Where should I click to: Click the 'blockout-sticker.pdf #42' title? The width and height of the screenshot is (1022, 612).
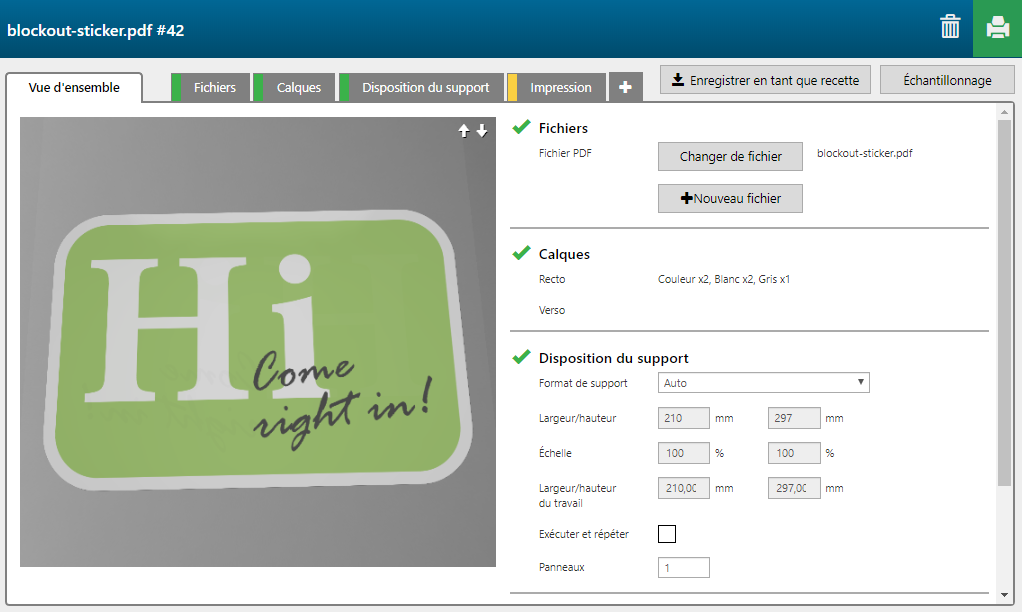(x=96, y=30)
